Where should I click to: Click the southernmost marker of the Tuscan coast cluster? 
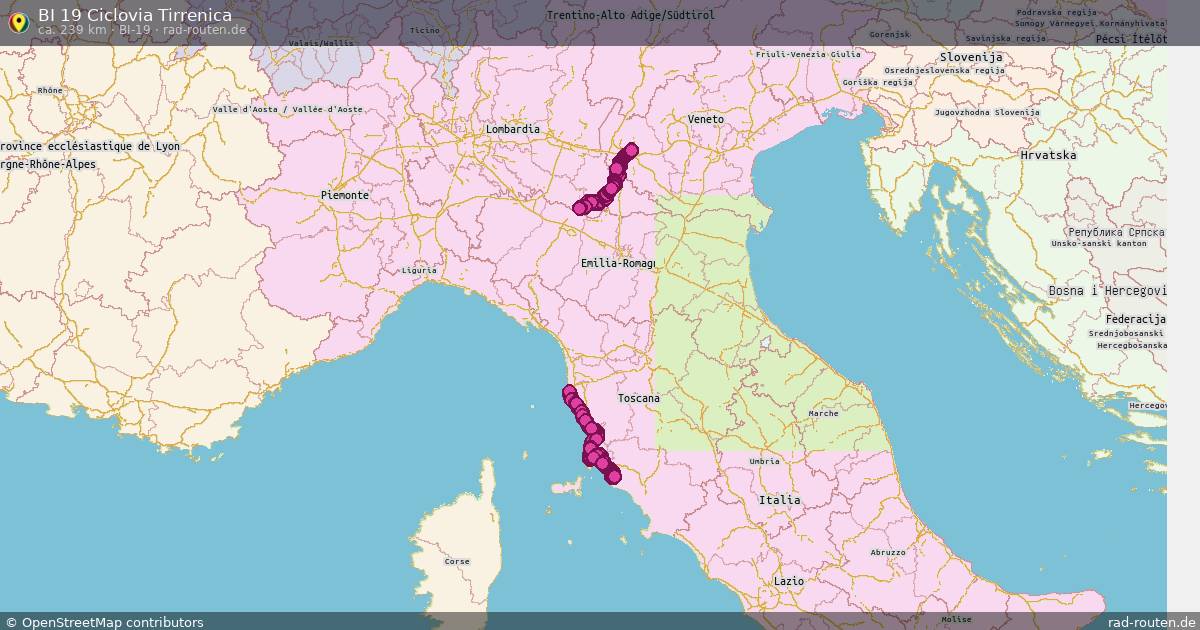613,477
